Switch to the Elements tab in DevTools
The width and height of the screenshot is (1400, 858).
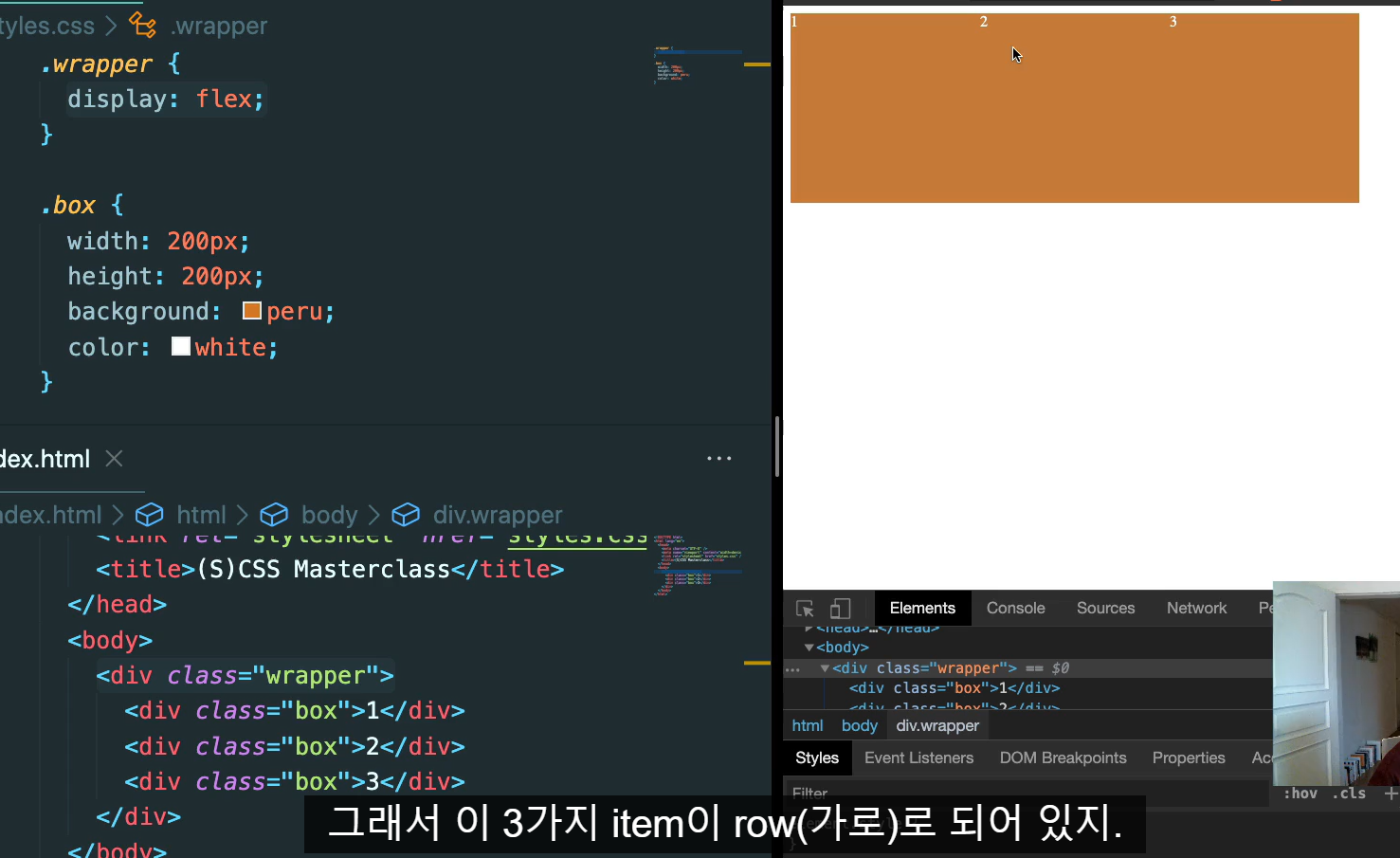(922, 609)
